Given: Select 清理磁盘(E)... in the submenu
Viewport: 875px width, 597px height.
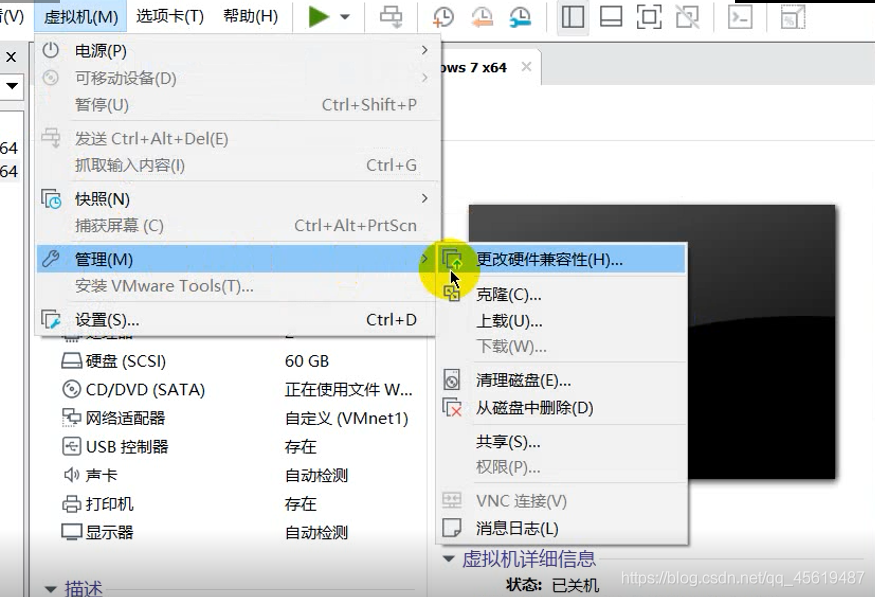Looking at the screenshot, I should [x=562, y=381].
